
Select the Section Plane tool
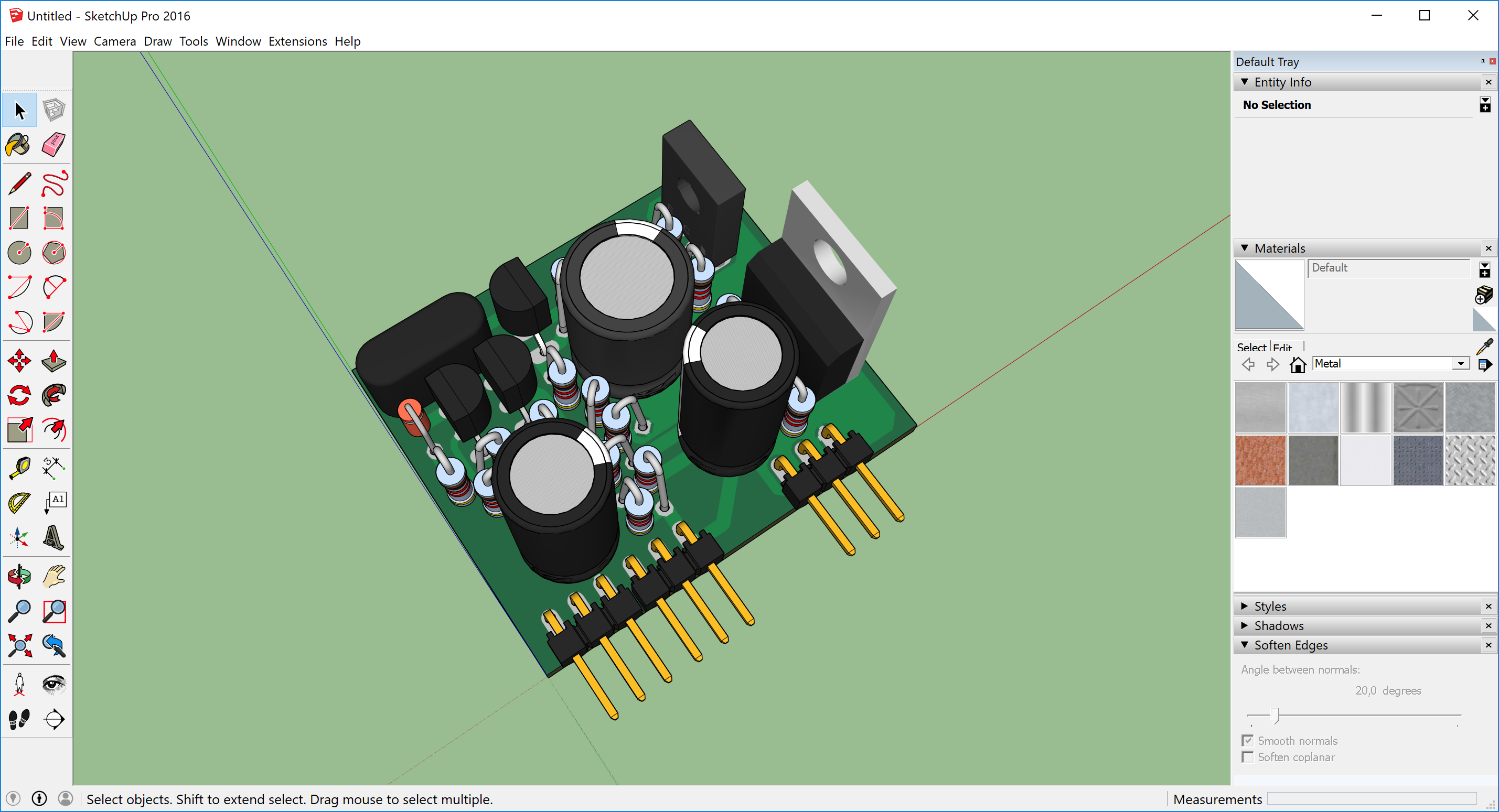point(53,720)
